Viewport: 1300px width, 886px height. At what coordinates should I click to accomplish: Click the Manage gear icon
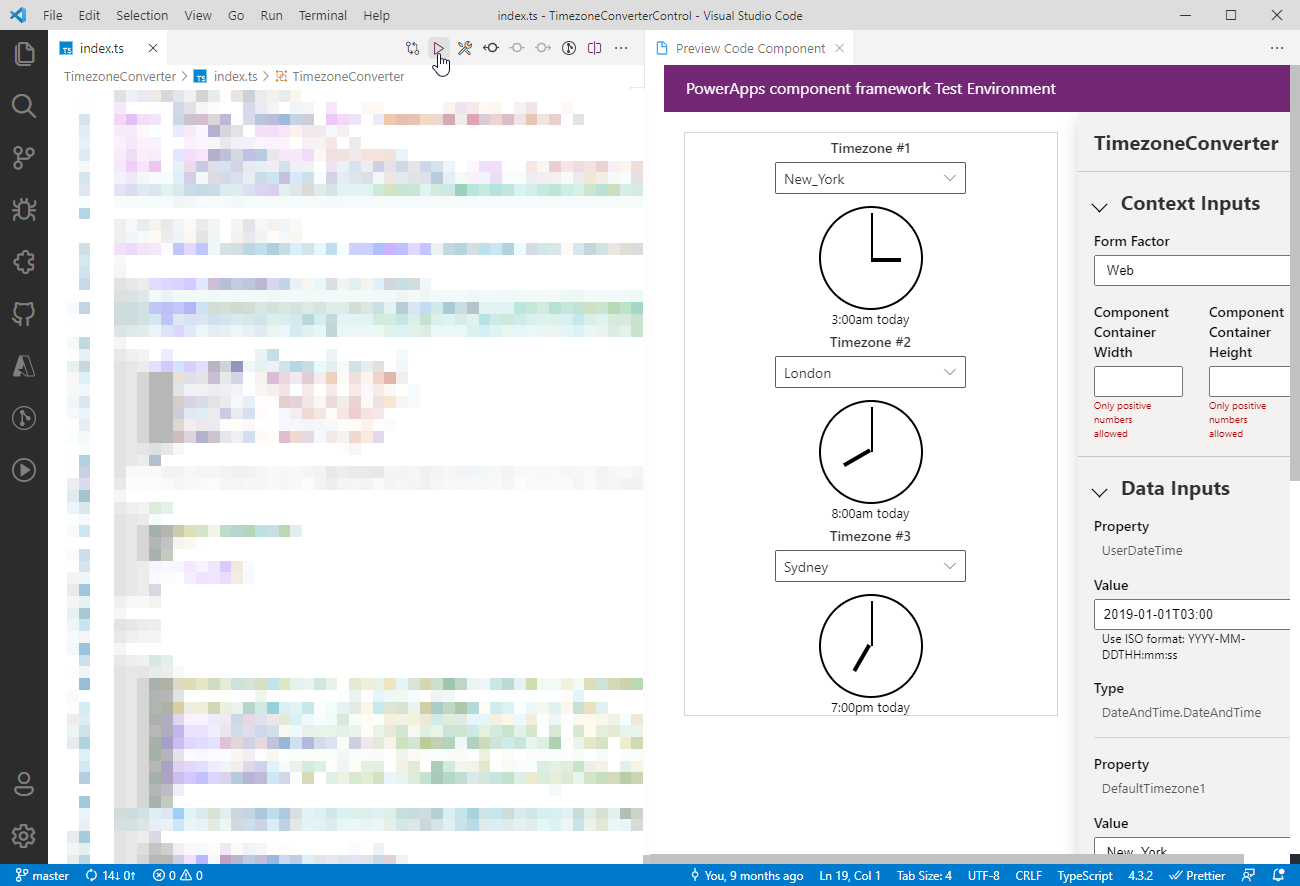pos(24,836)
